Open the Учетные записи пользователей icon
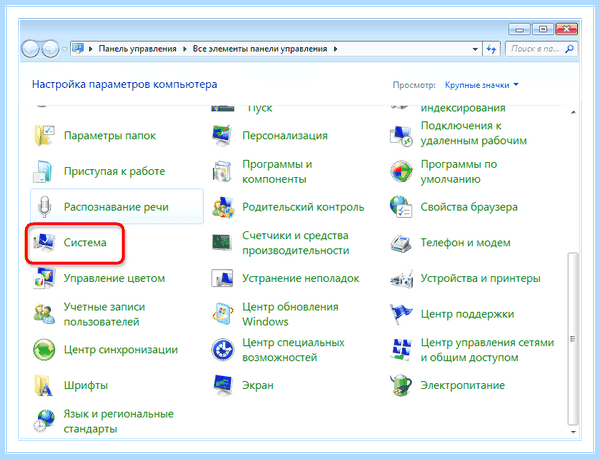 [44, 314]
